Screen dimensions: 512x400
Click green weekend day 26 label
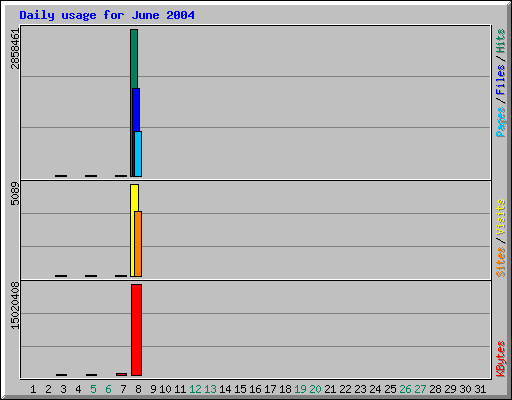(x=405, y=389)
